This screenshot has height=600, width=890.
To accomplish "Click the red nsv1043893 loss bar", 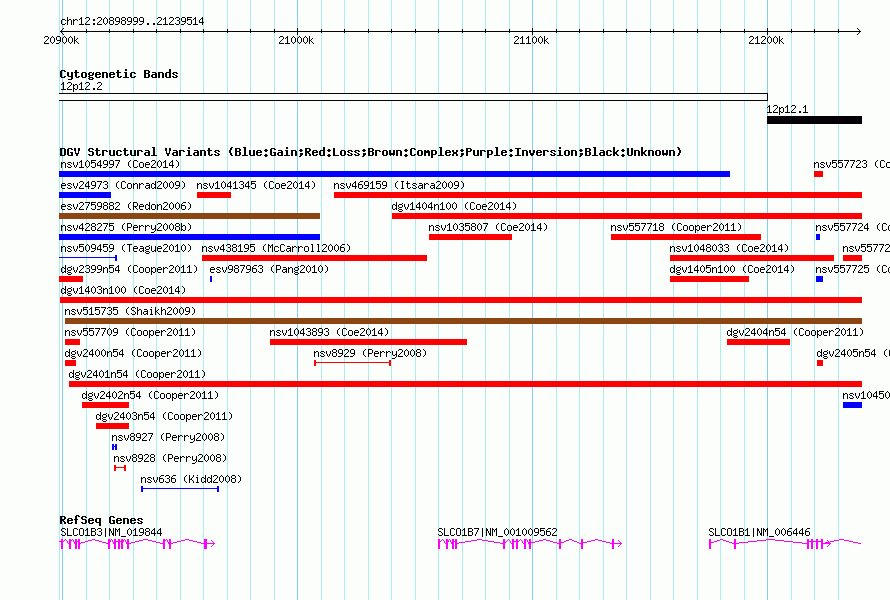I will pyautogui.click(x=368, y=342).
